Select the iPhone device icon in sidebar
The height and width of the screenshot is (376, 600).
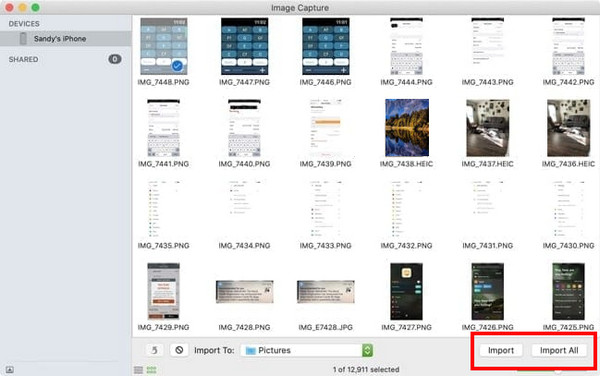(x=23, y=39)
